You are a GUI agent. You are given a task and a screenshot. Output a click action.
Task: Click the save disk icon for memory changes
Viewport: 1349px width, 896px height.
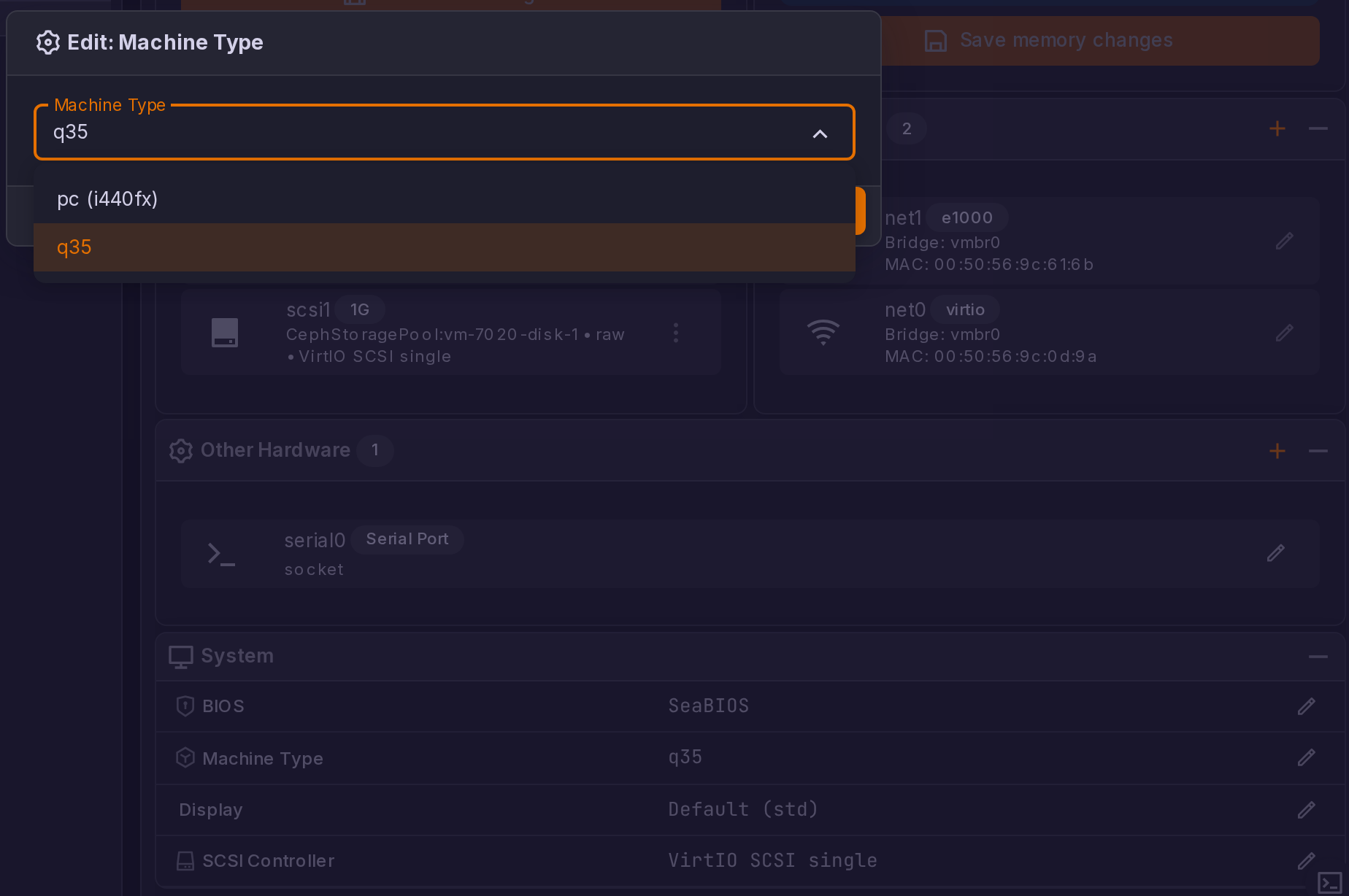pyautogui.click(x=936, y=41)
